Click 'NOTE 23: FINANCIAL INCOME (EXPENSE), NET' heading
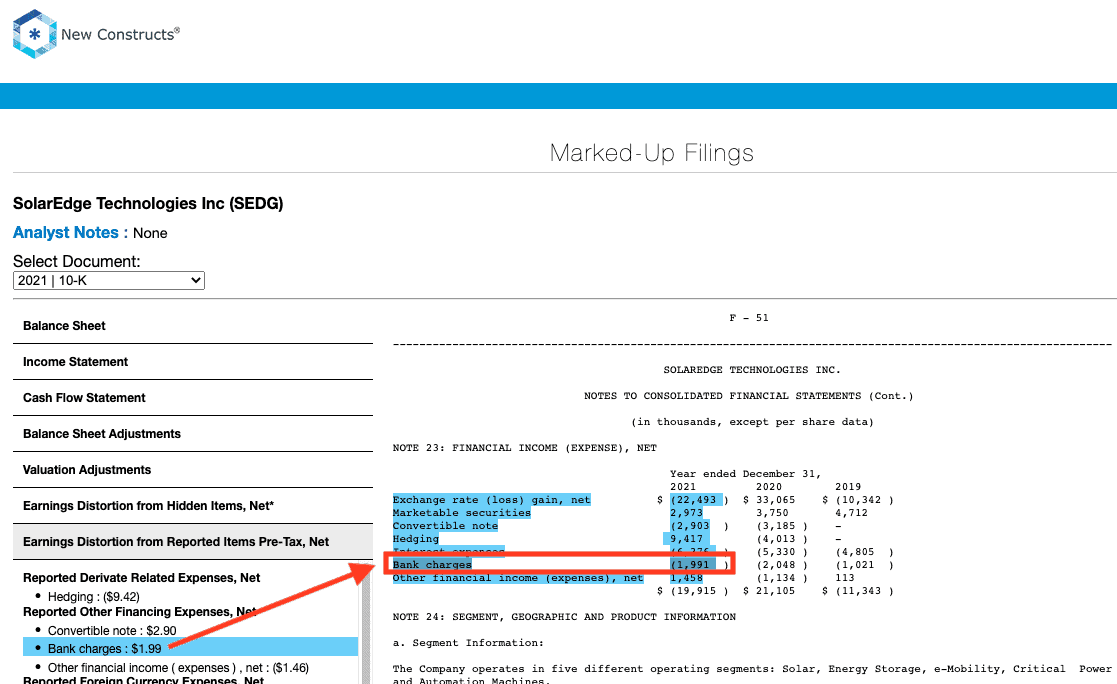 pyautogui.click(x=524, y=448)
